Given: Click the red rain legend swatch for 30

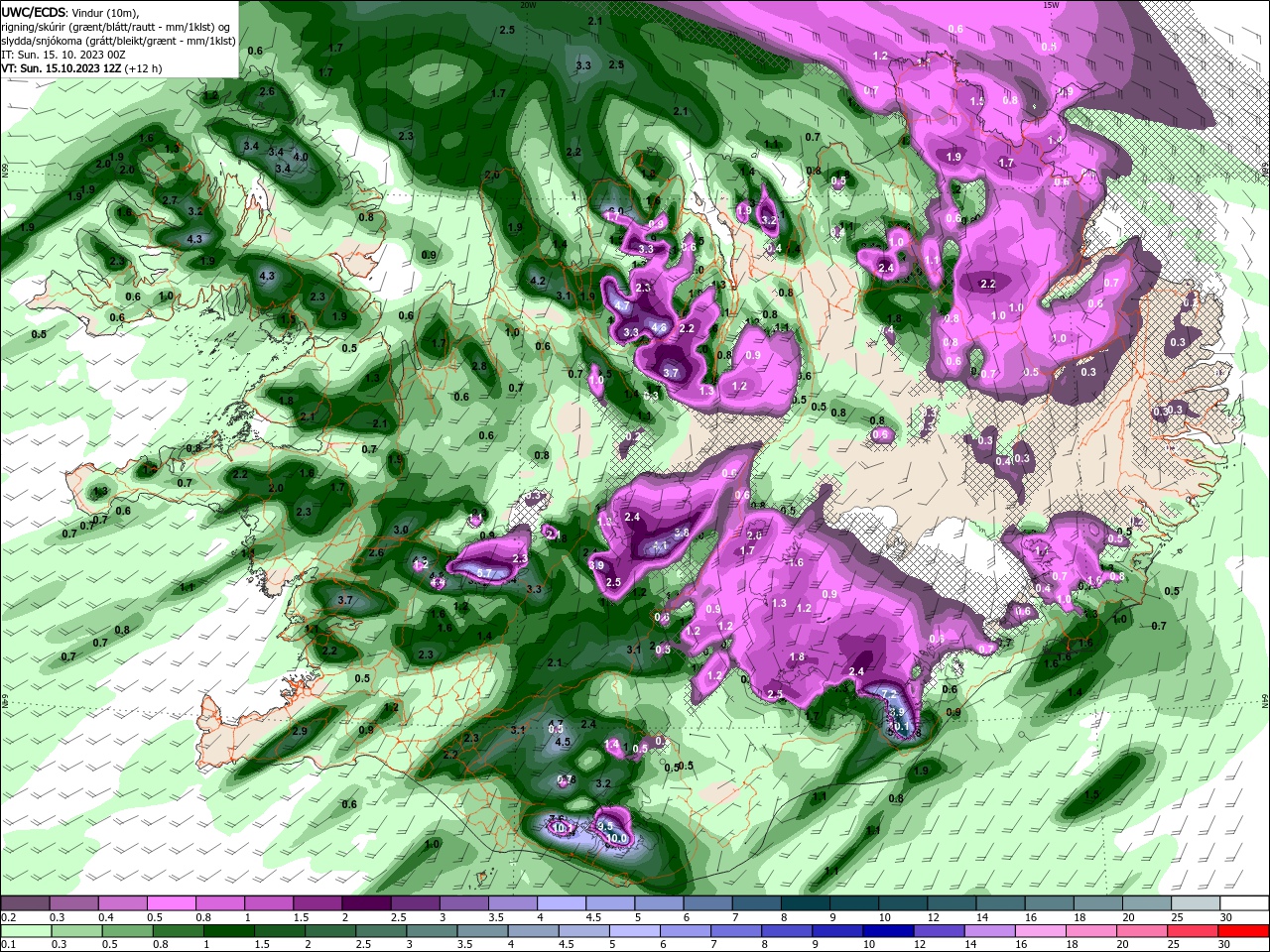Looking at the screenshot, I should 1244,931.
